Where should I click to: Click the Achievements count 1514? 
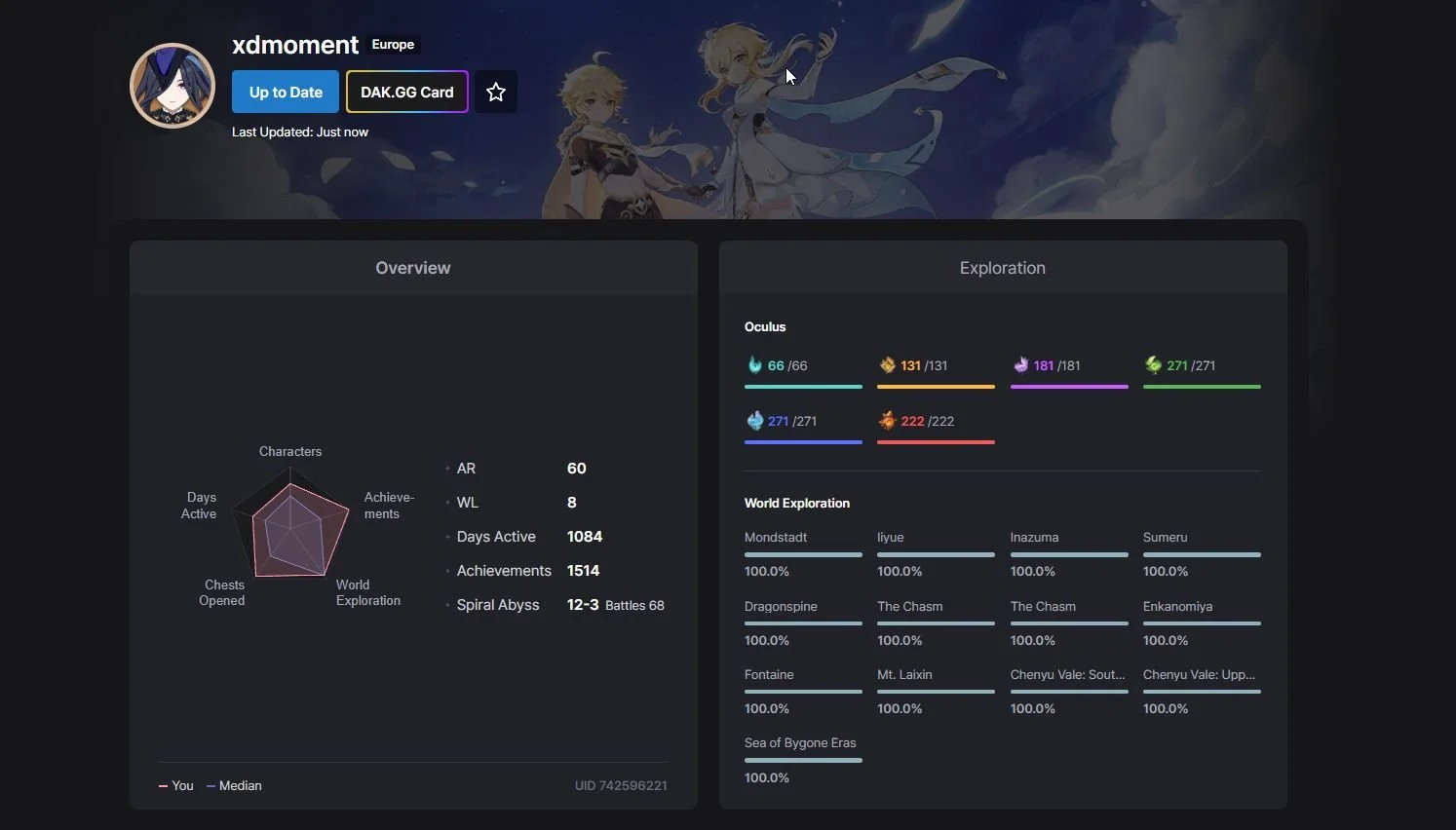[x=583, y=571]
